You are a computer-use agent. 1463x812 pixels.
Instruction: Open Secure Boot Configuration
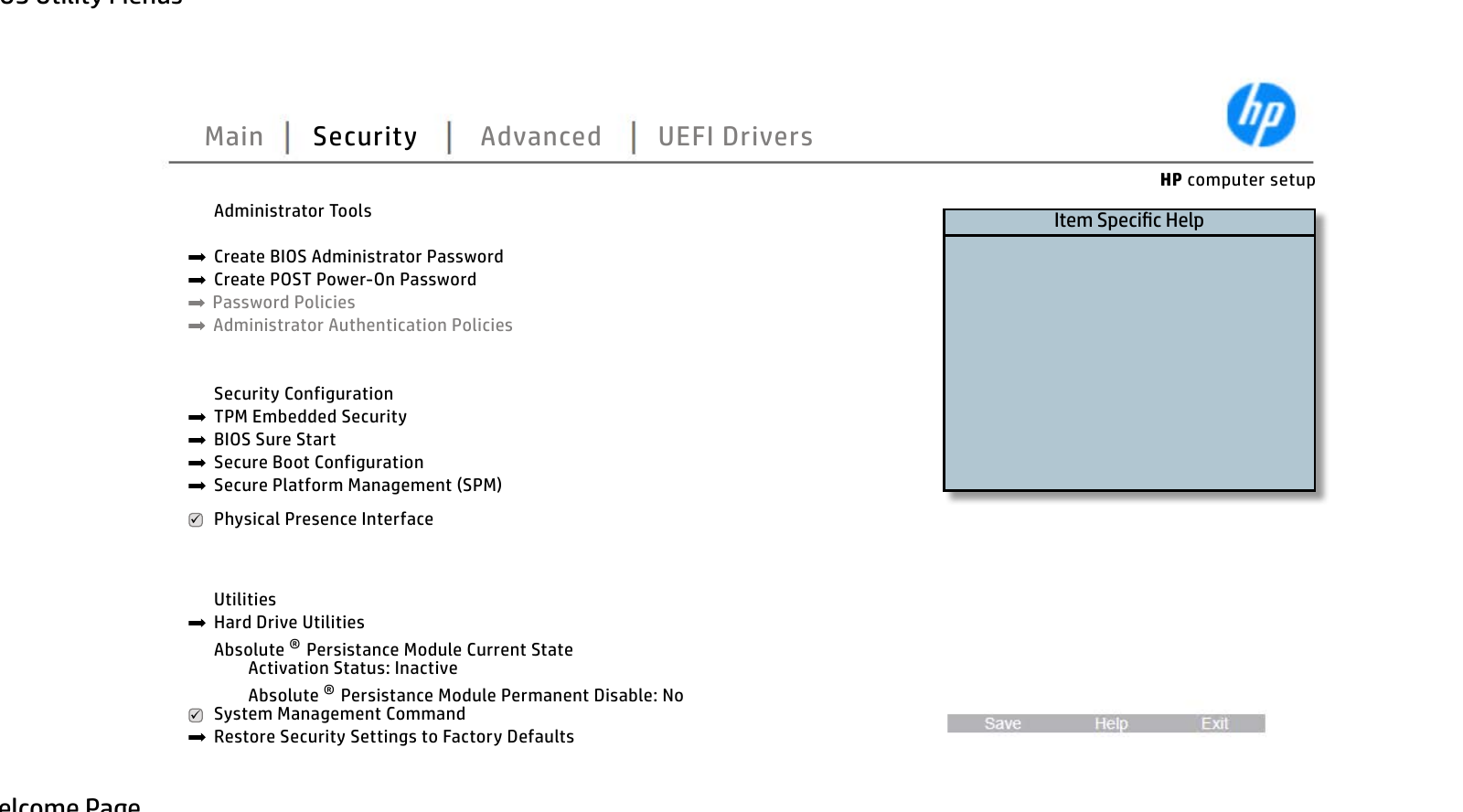point(318,463)
